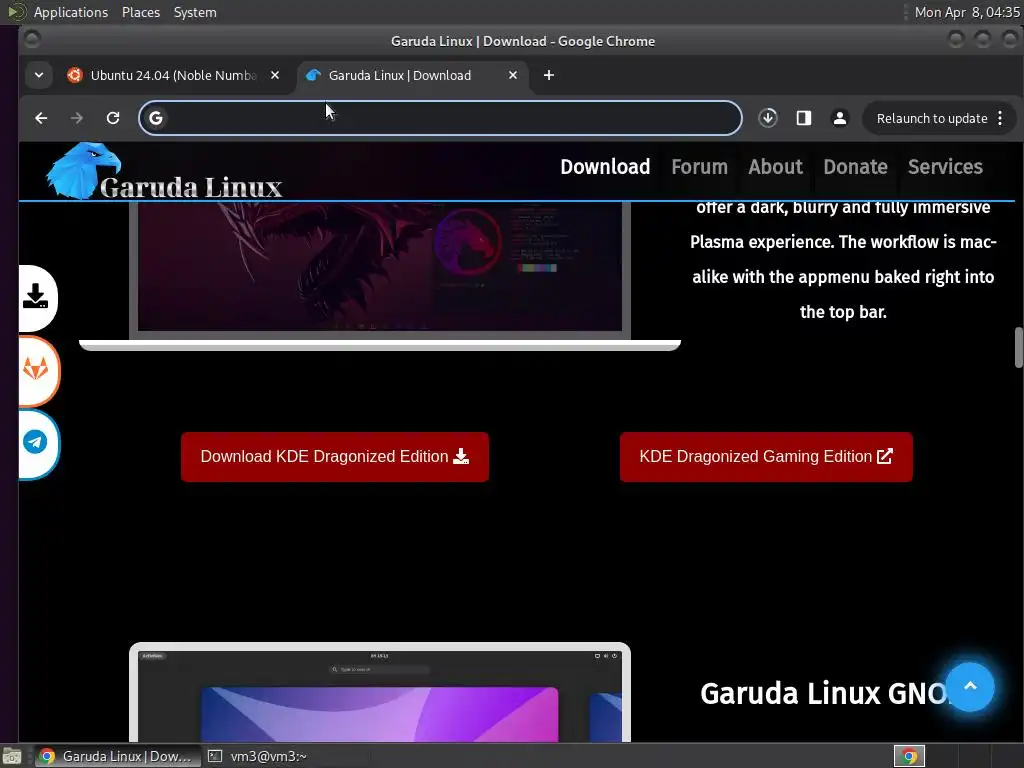This screenshot has width=1024, height=768.
Task: Click the Chrome icon in system tray
Action: coord(909,756)
